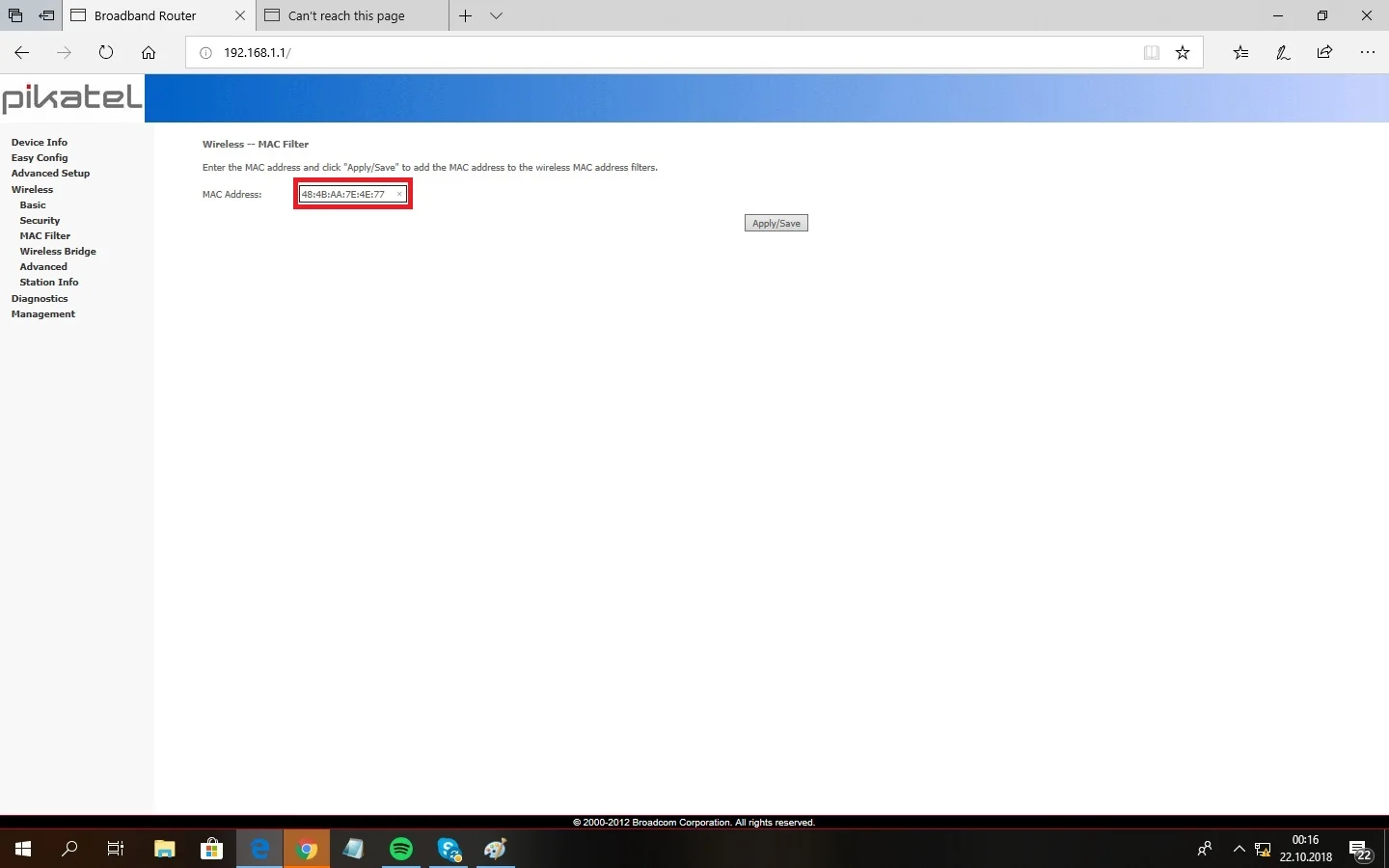This screenshot has width=1389, height=868.
Task: Show site information icon in address bar
Action: tap(205, 53)
